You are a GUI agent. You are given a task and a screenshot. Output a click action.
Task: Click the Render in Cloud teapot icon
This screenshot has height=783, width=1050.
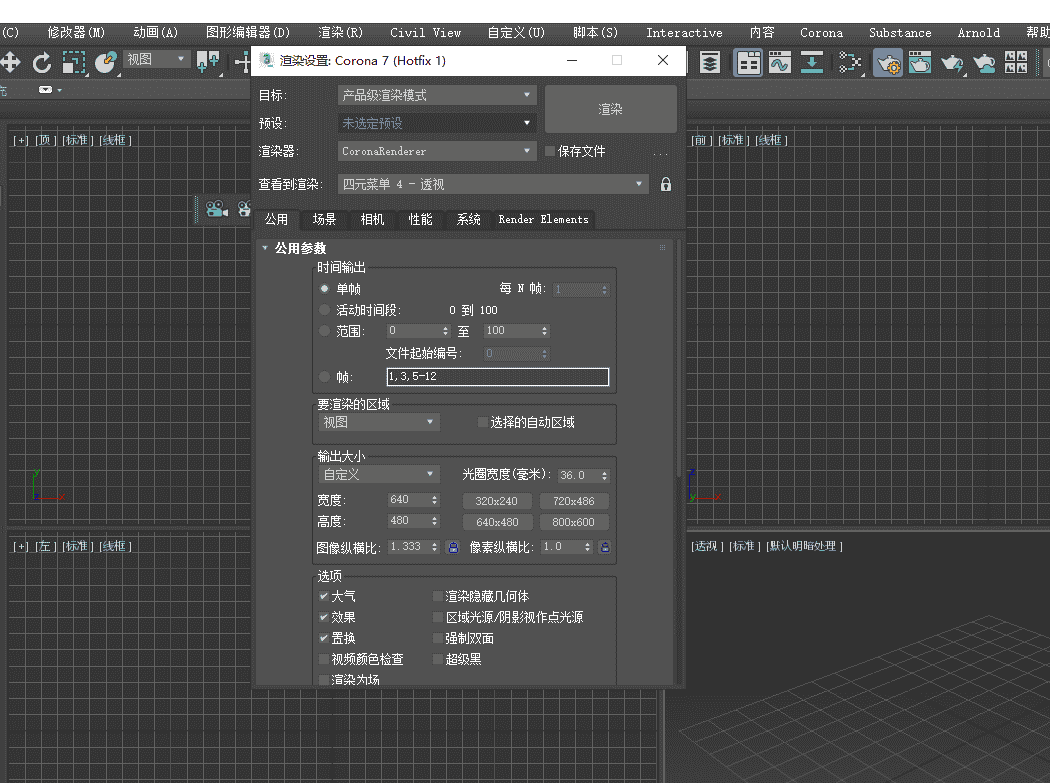tap(985, 63)
